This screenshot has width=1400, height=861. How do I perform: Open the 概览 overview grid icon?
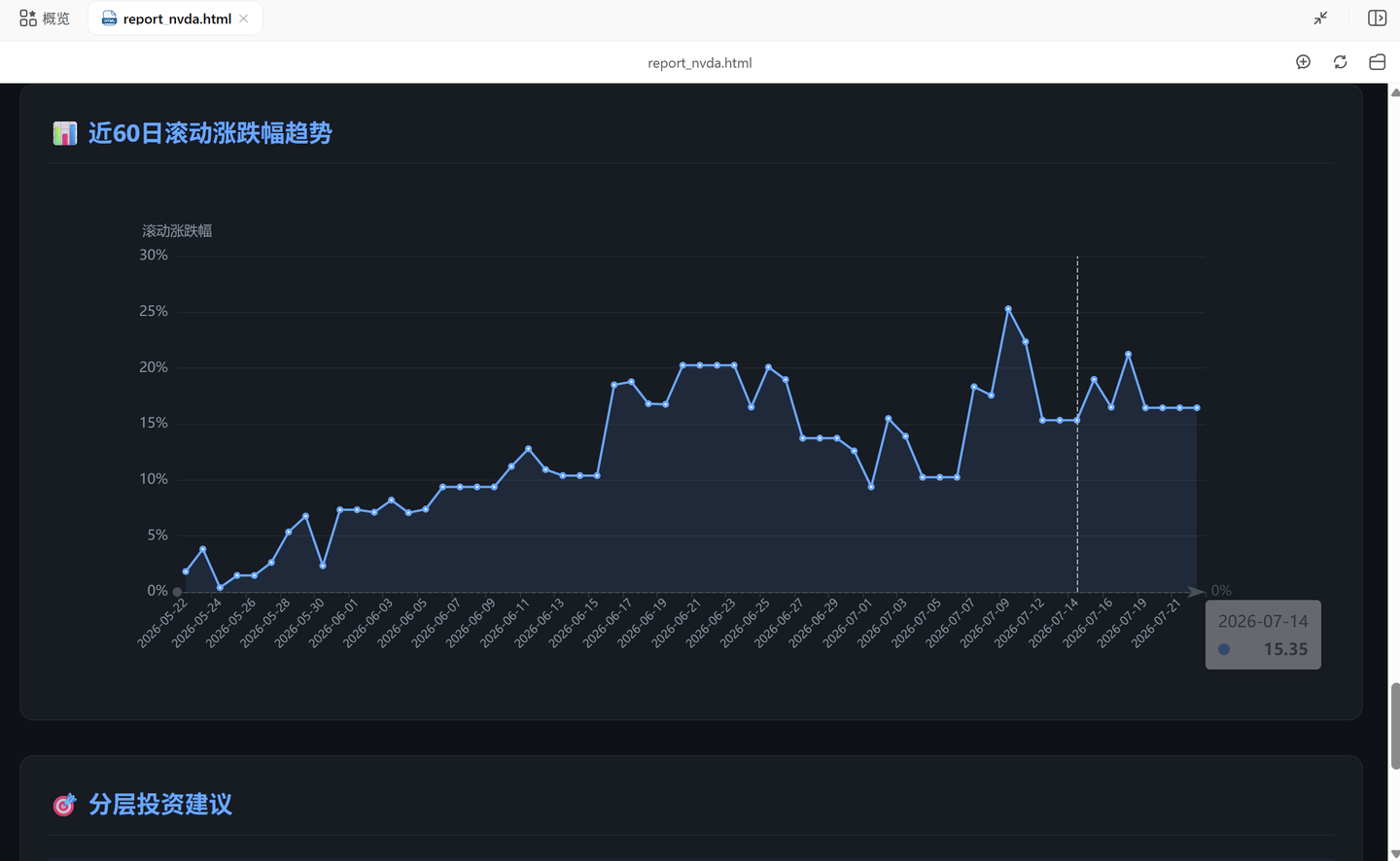tap(27, 18)
